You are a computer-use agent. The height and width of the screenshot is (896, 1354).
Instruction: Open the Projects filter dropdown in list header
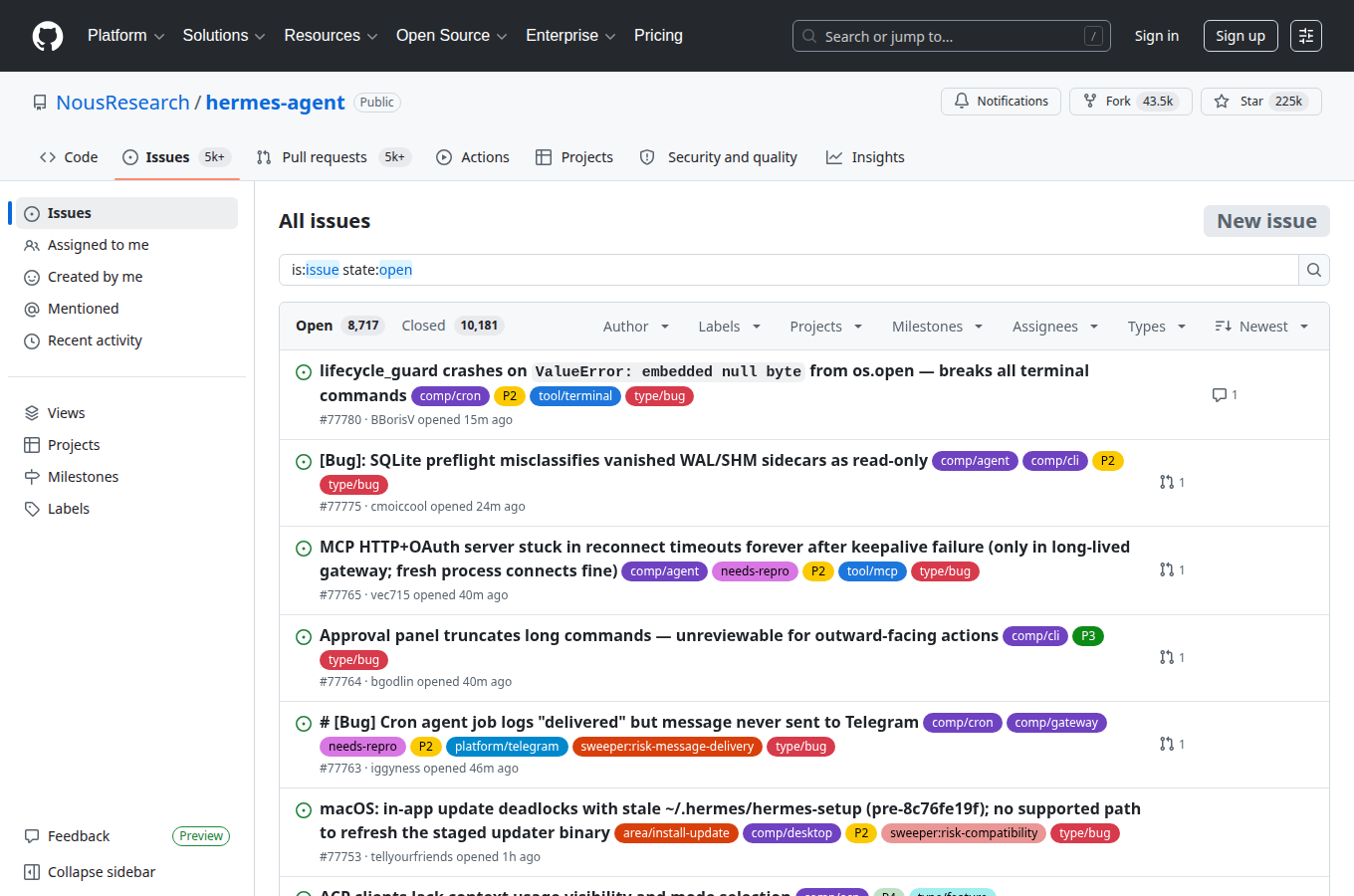826,327
